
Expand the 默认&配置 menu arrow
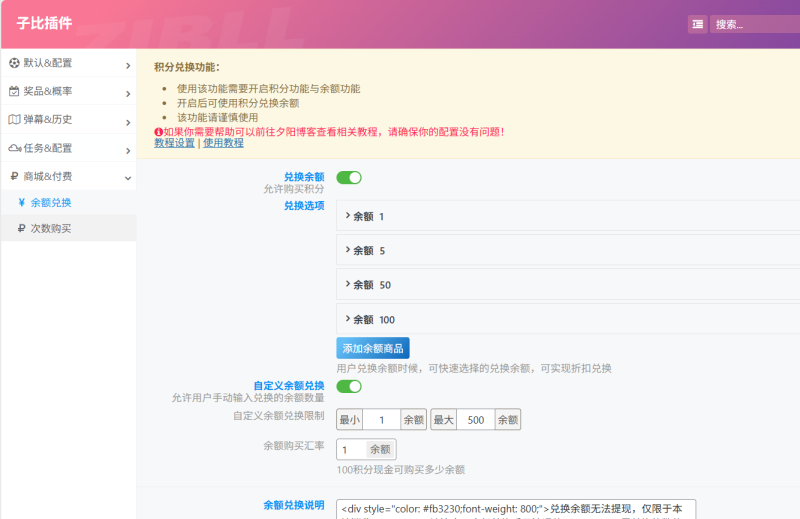[128, 65]
